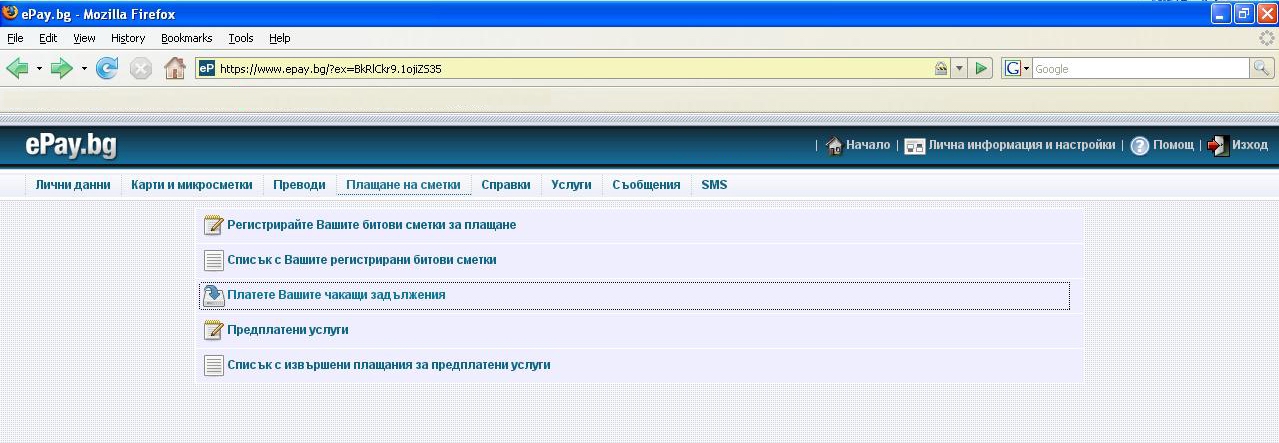Select the Справки tab
Screen dimensions: 1279x443
[x=506, y=185]
